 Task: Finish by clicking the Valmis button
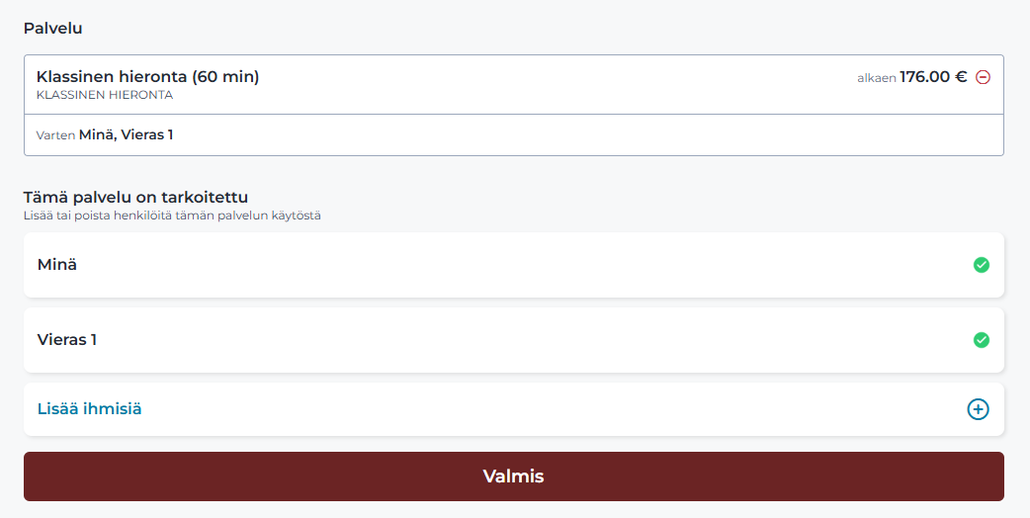click(x=514, y=476)
